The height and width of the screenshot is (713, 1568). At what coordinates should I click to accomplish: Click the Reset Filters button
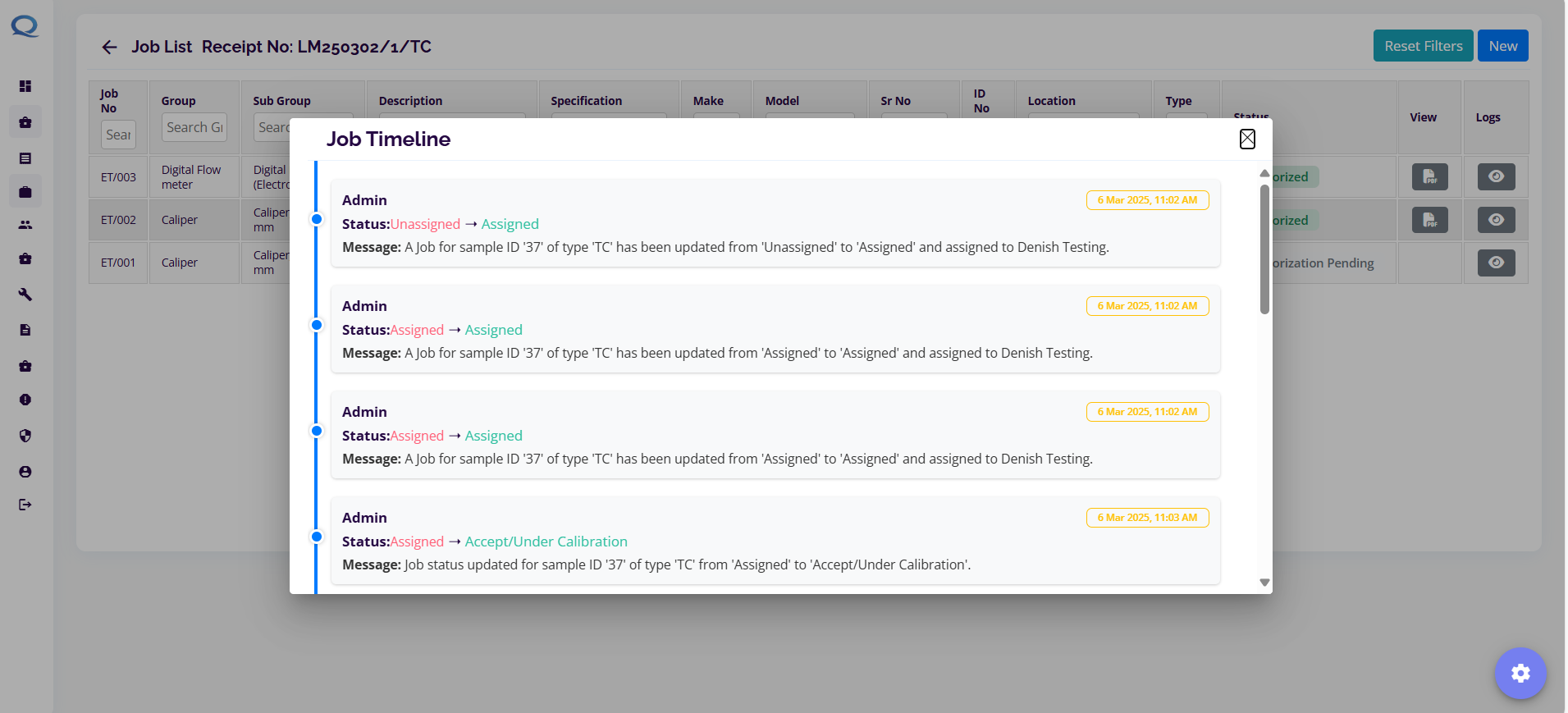(x=1423, y=46)
